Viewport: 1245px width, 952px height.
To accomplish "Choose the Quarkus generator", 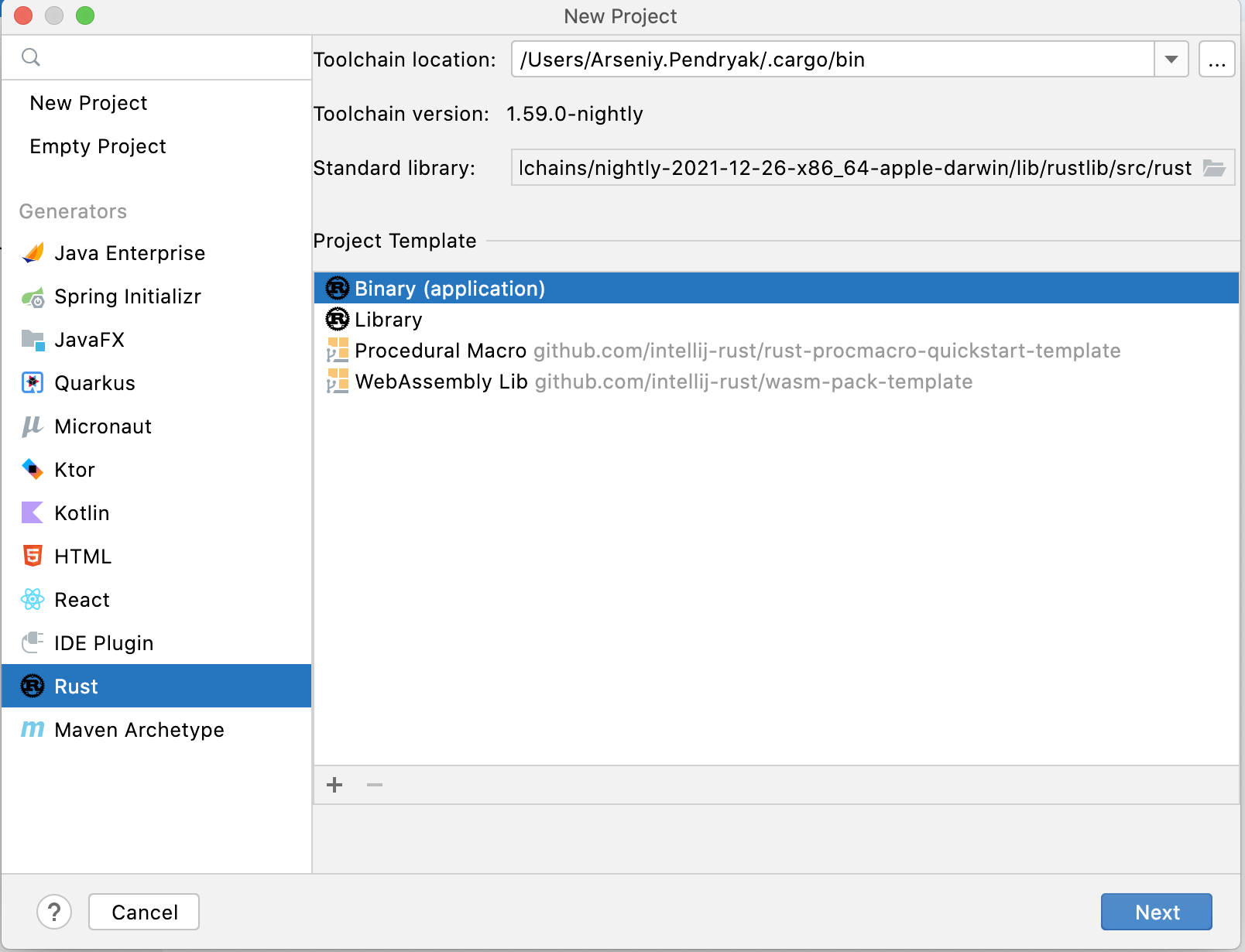I will tap(156, 383).
